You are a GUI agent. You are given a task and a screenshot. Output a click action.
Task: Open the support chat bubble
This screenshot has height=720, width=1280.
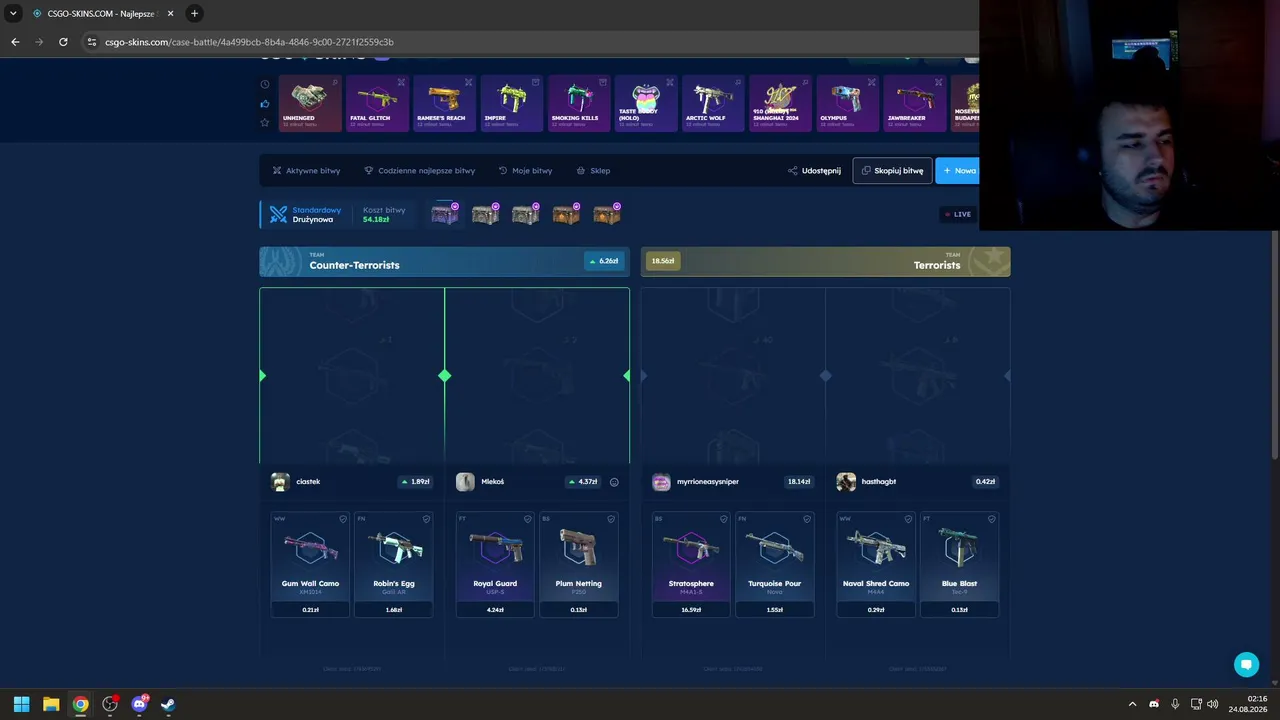tap(1246, 664)
